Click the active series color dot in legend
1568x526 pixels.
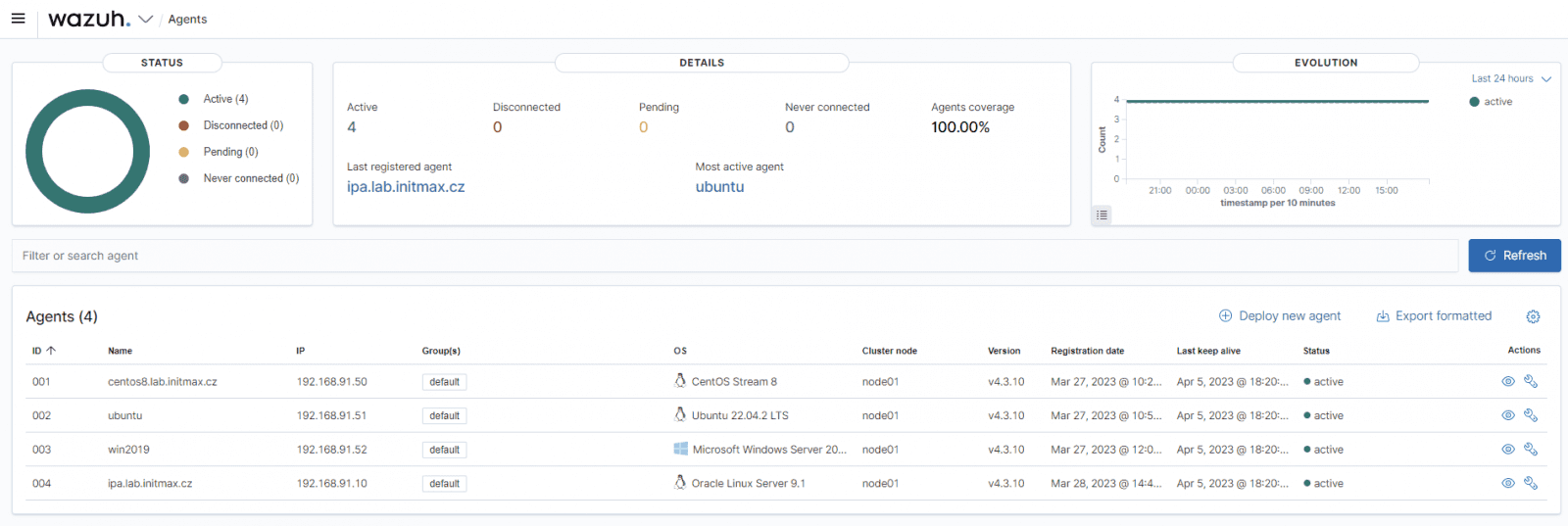coord(1474,102)
